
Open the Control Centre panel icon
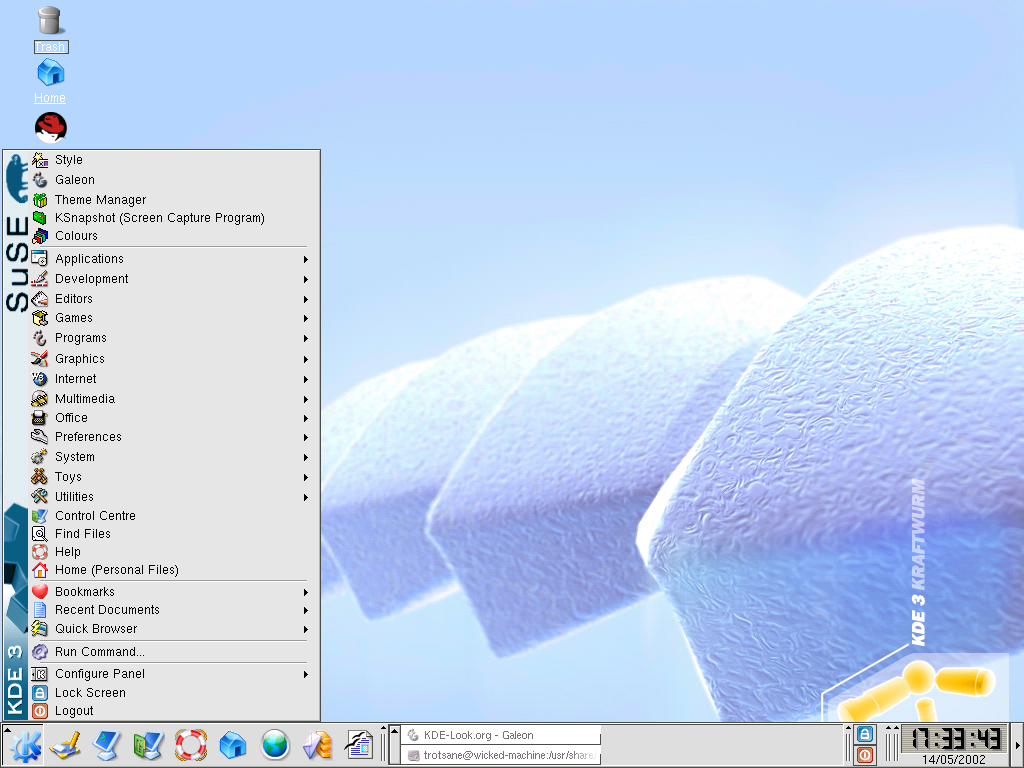(148, 745)
